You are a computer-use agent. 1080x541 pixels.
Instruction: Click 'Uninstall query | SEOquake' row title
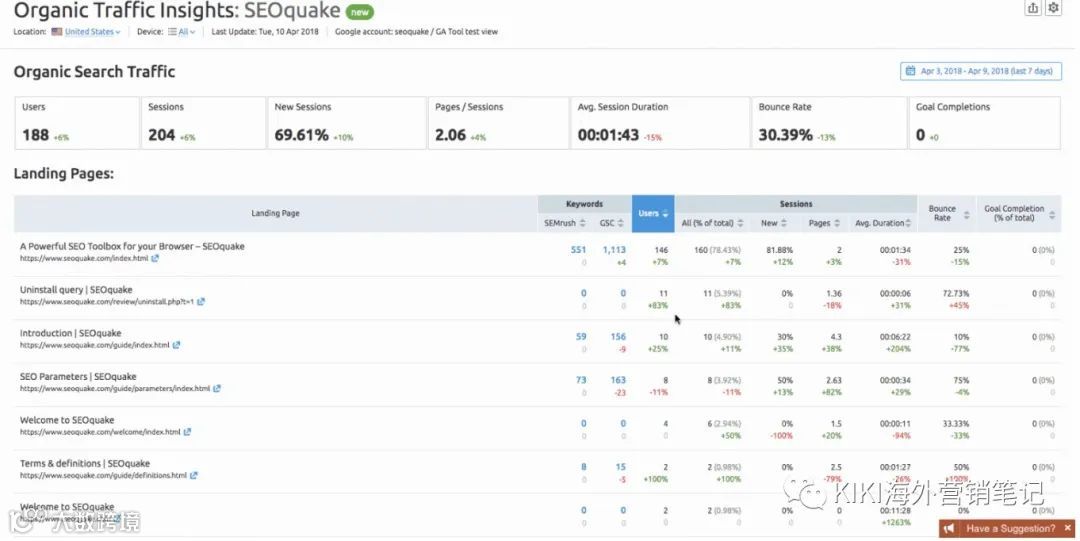[x=76, y=289]
